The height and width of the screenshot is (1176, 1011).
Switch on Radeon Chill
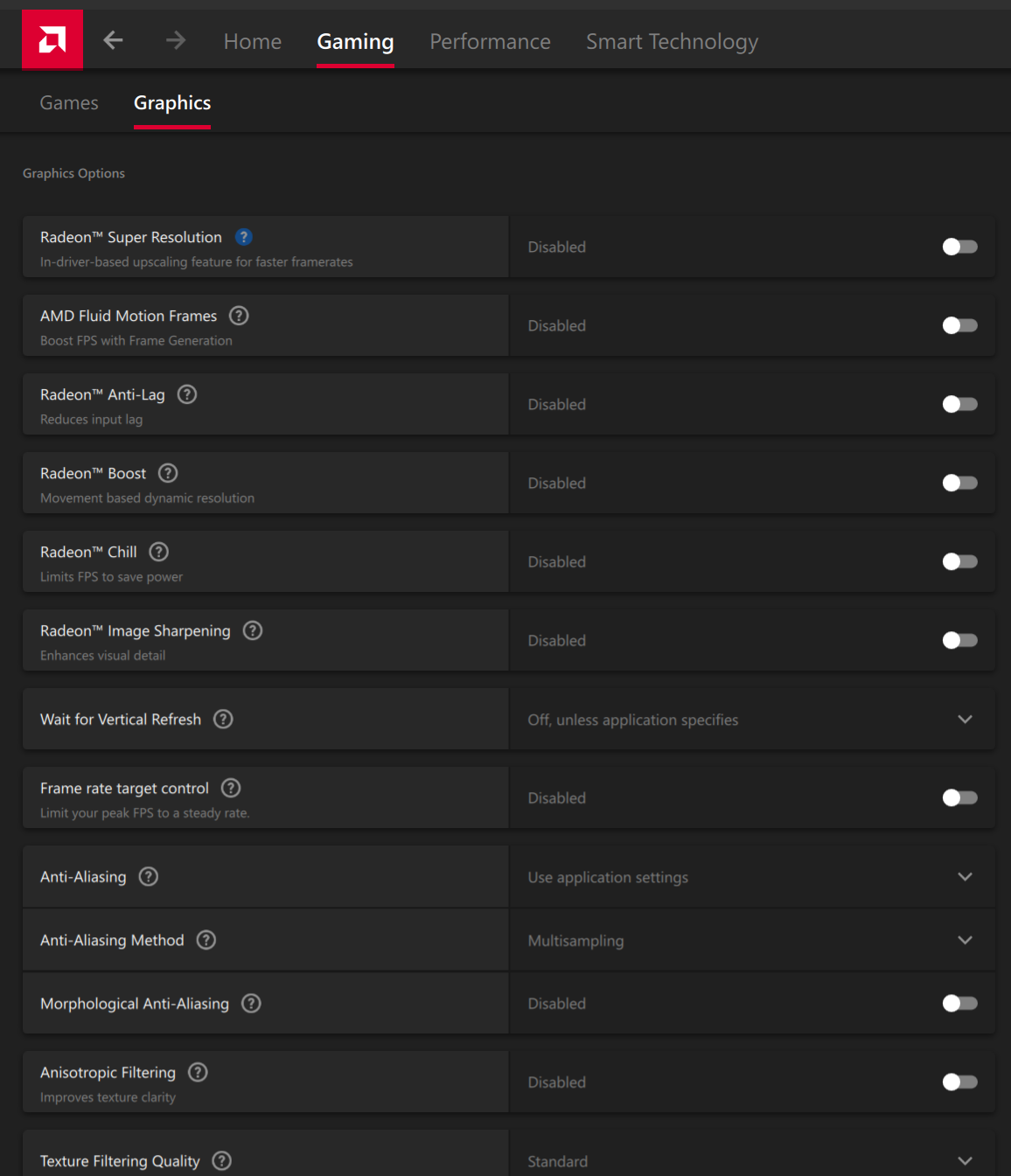tap(959, 561)
